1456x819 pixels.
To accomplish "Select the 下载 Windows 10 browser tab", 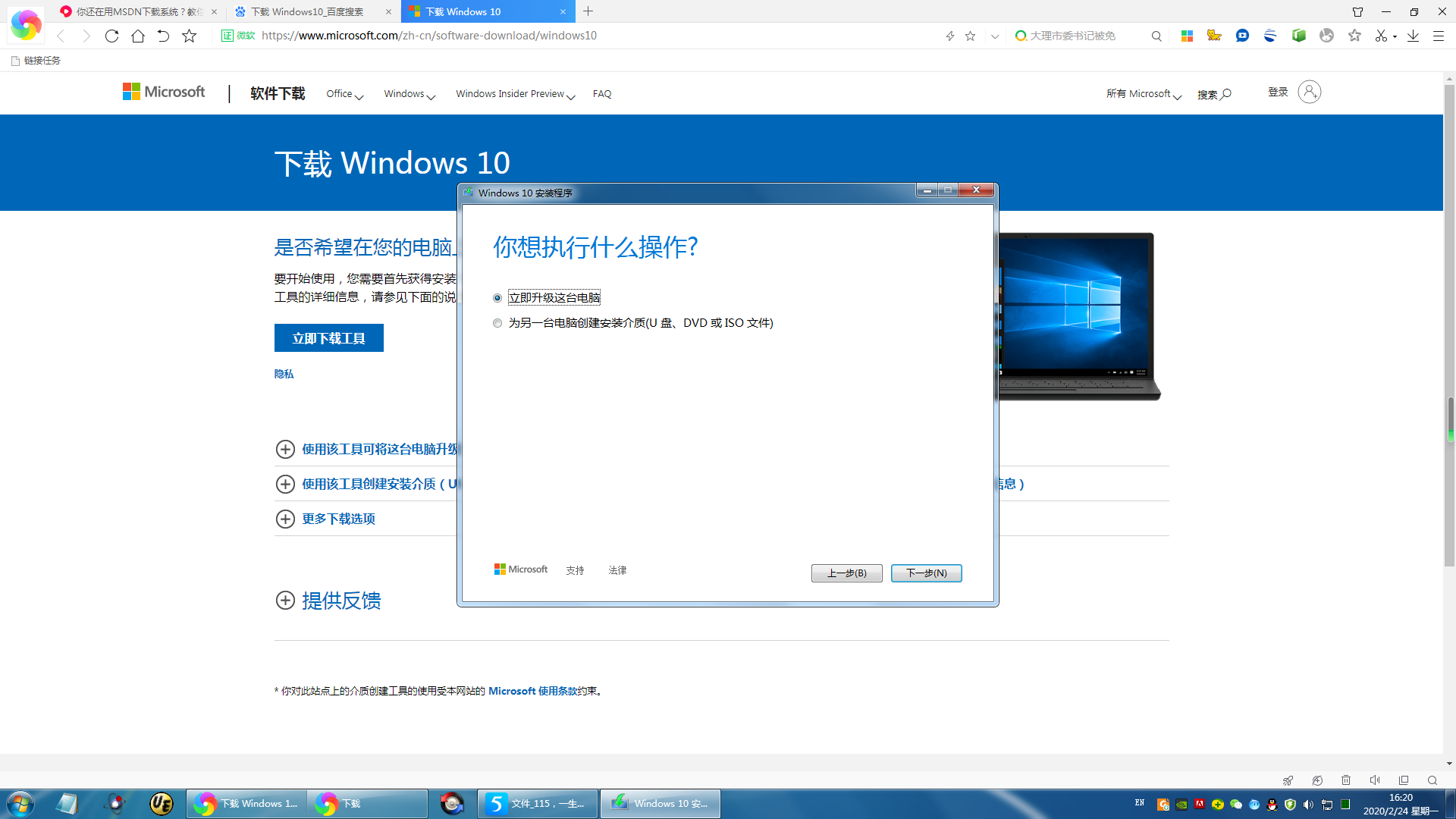I will (x=488, y=11).
